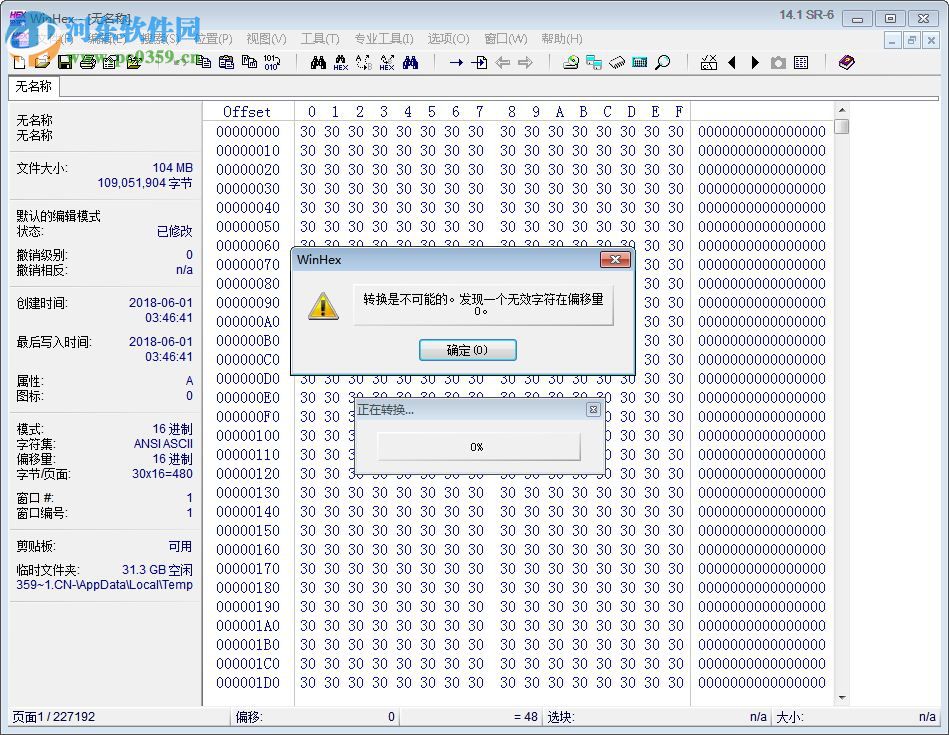Click the Modify data 101/010 icon

272,62
